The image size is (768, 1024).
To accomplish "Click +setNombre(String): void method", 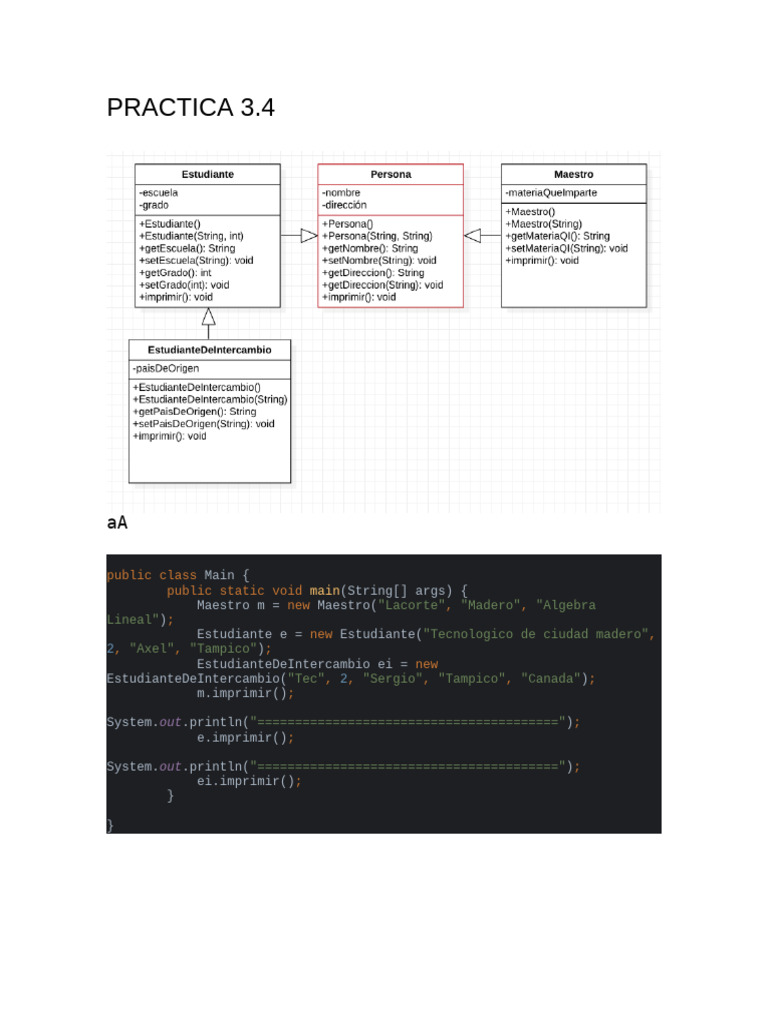I will [379, 261].
